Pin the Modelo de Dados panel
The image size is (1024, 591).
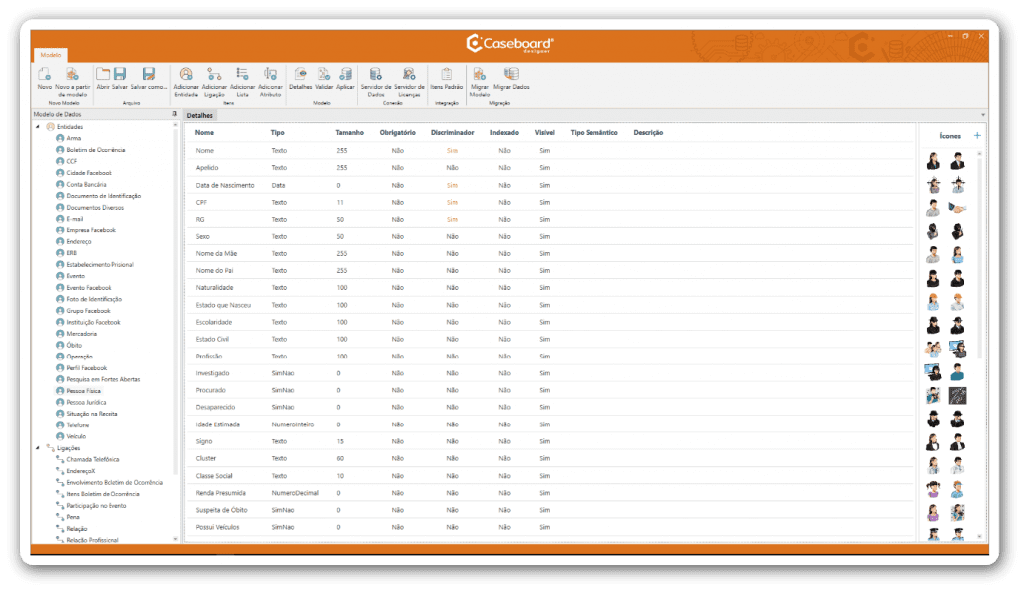point(174,114)
